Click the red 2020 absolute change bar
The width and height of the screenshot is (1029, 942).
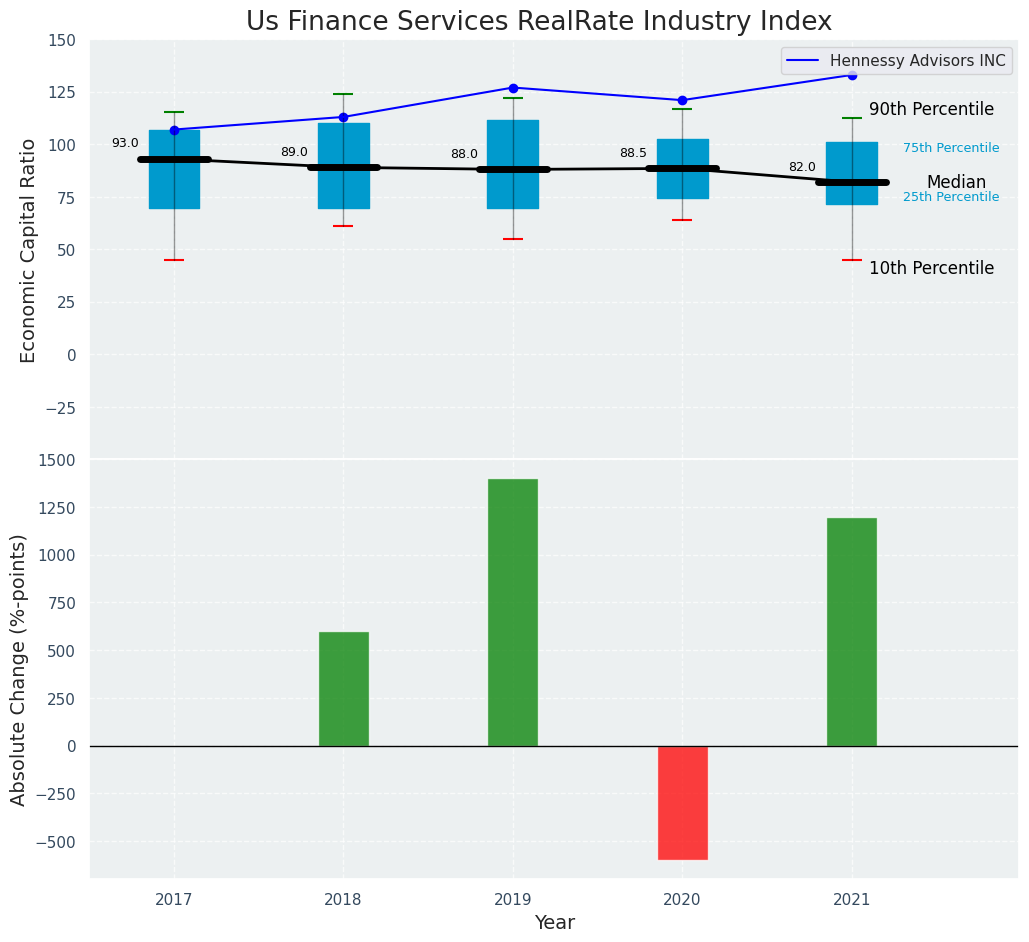point(682,802)
